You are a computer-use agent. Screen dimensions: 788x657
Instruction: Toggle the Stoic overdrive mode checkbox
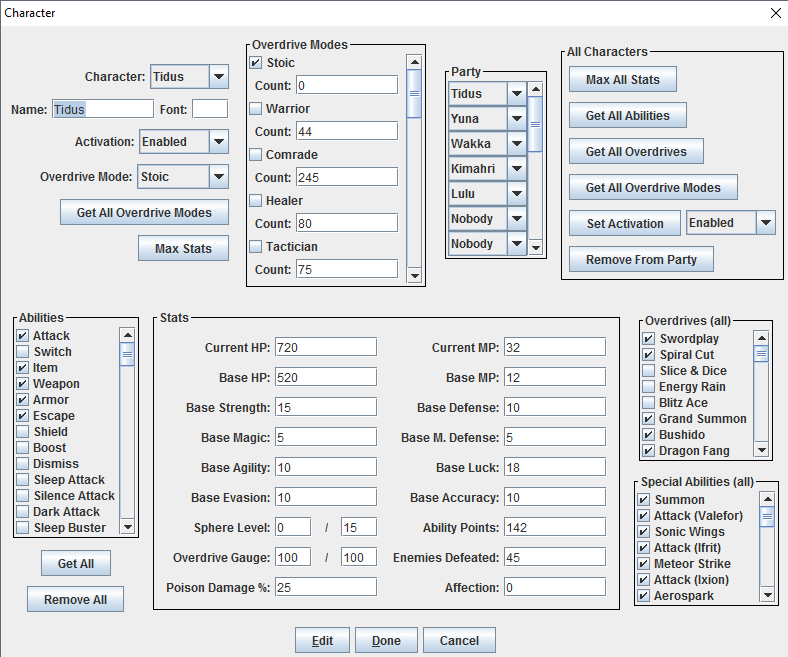pyautogui.click(x=256, y=62)
